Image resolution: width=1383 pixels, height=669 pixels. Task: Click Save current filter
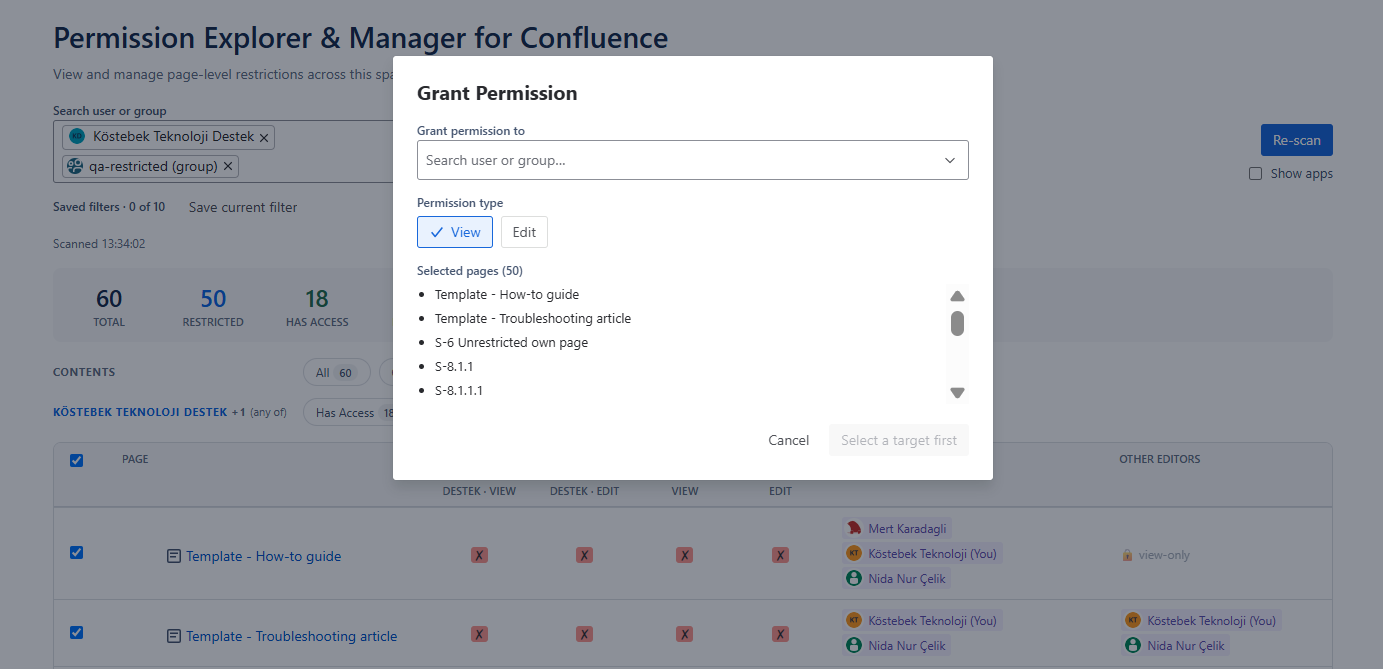pos(243,207)
